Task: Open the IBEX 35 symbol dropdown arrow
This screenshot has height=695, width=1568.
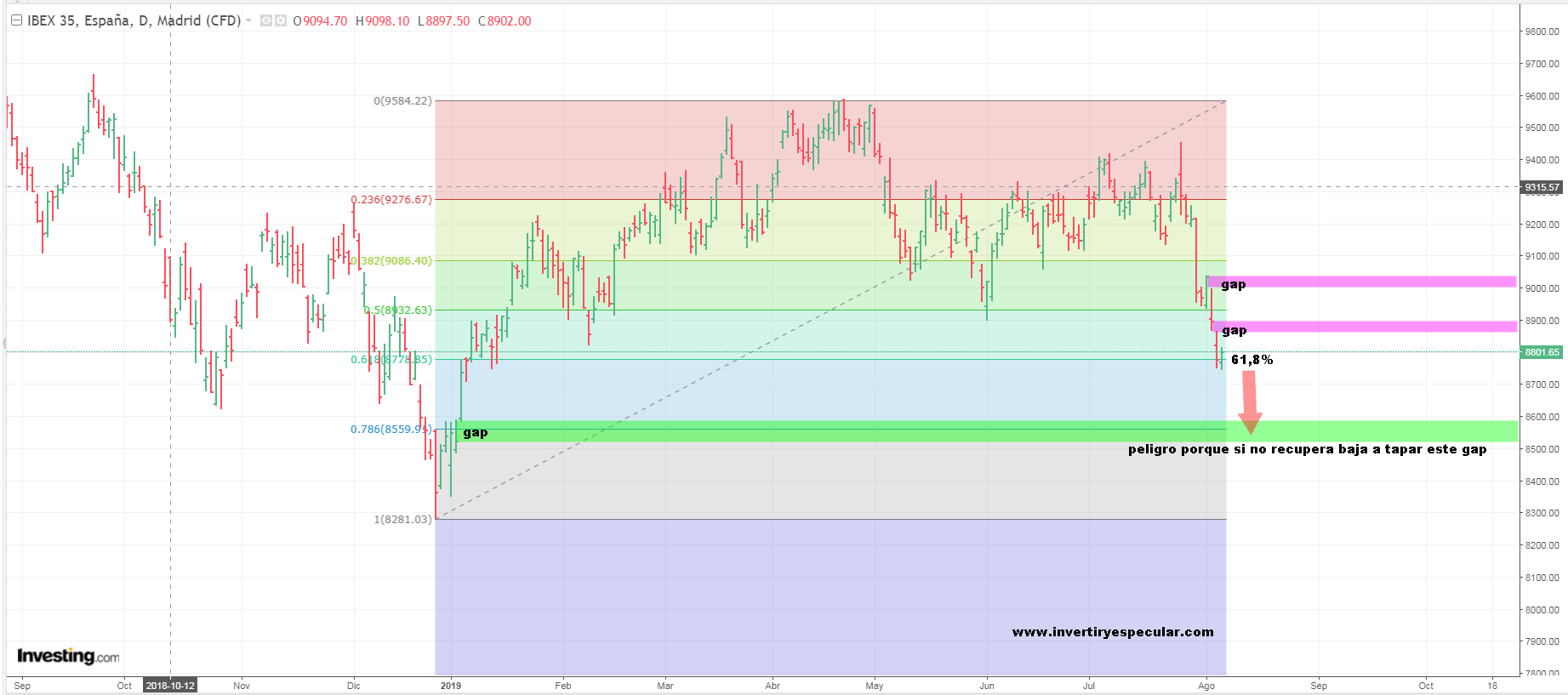Action: pyautogui.click(x=248, y=21)
